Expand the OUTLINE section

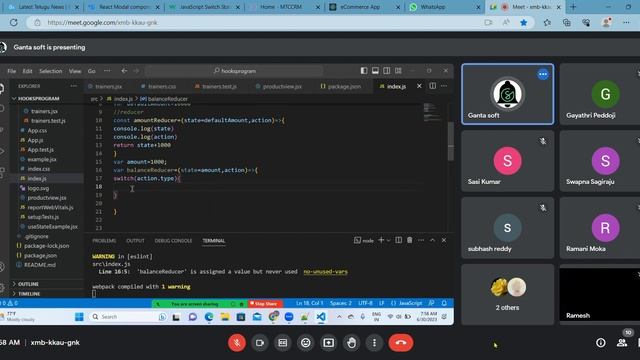pos(28,284)
